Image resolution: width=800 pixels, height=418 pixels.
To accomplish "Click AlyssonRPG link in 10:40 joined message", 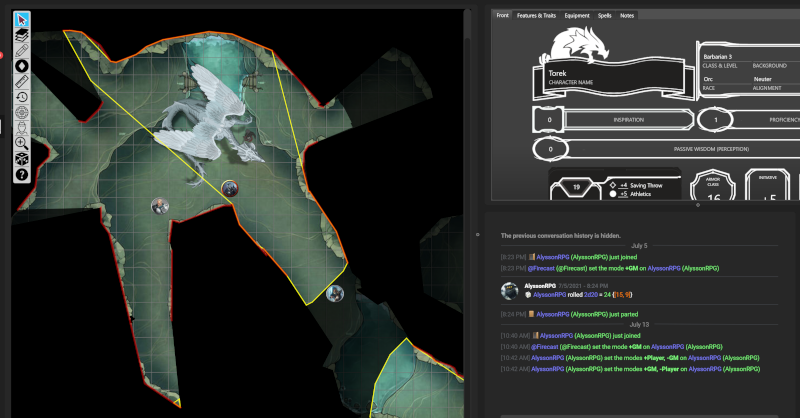I will point(556,336).
